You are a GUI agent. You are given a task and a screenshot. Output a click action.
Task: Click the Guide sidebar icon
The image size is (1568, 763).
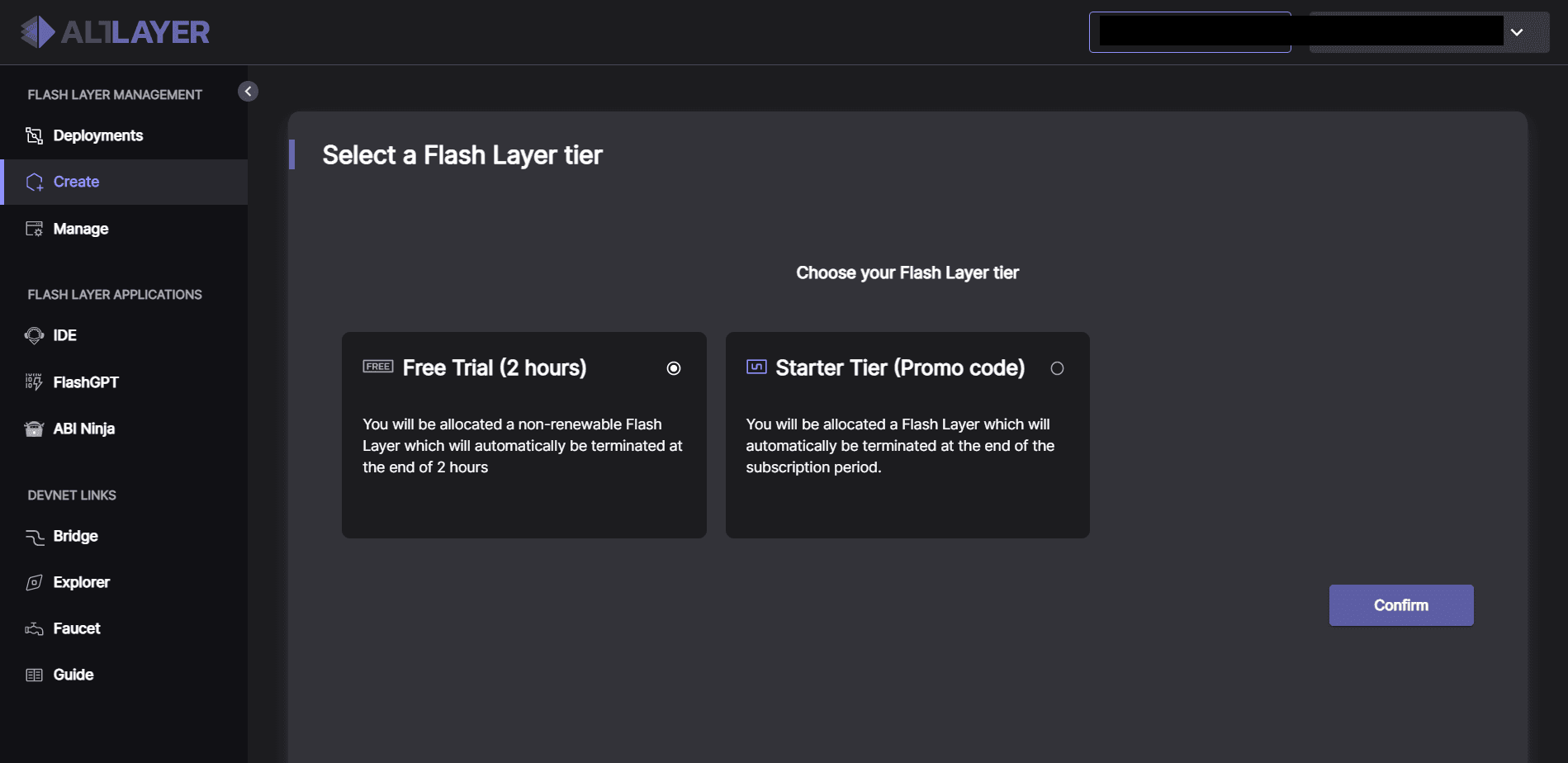click(x=34, y=675)
